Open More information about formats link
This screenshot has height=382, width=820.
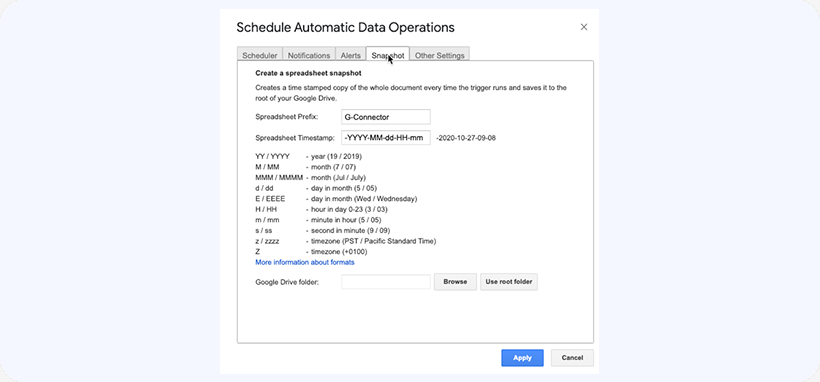point(305,262)
